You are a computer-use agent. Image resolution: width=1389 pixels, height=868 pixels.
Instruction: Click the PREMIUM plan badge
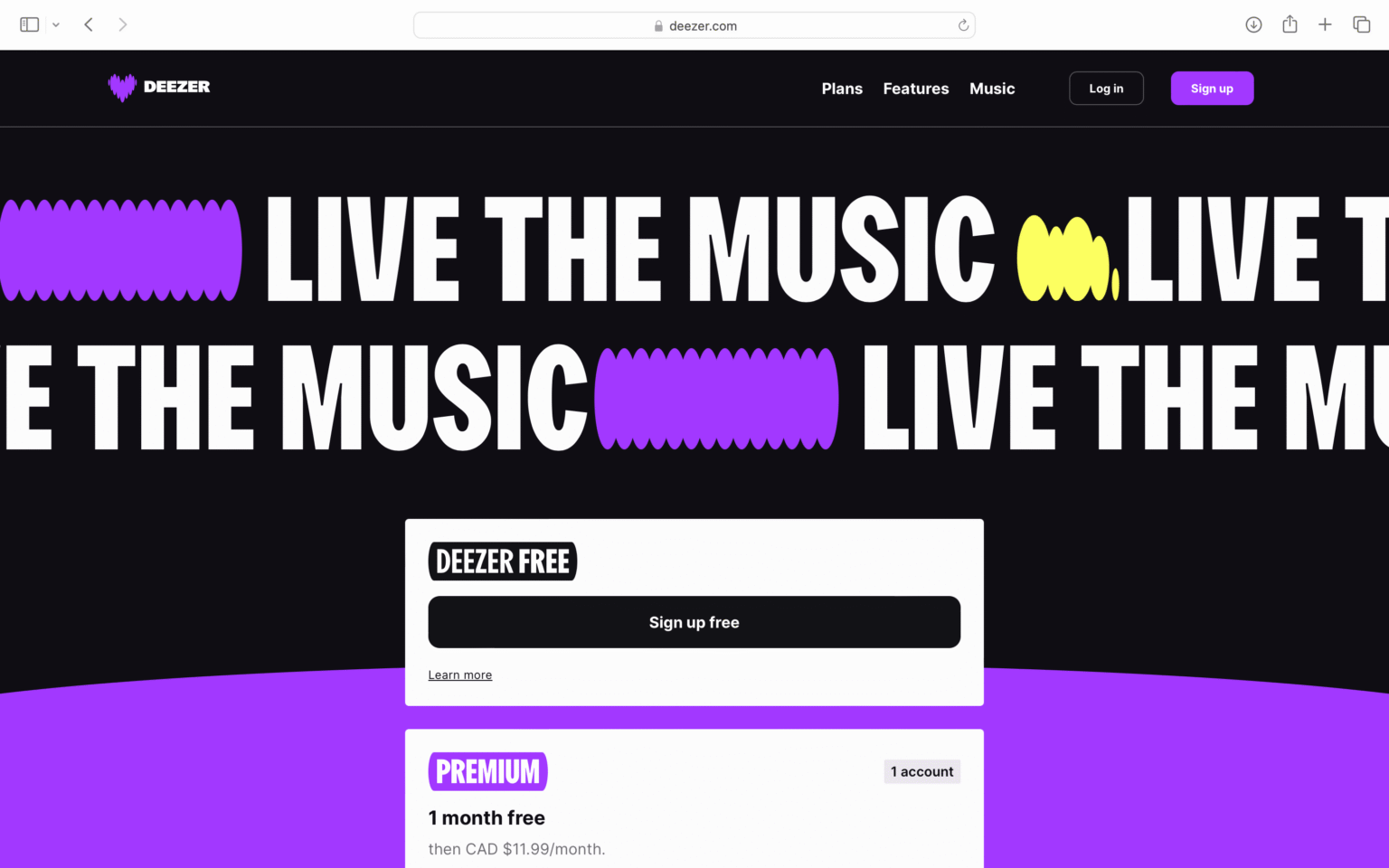(488, 771)
